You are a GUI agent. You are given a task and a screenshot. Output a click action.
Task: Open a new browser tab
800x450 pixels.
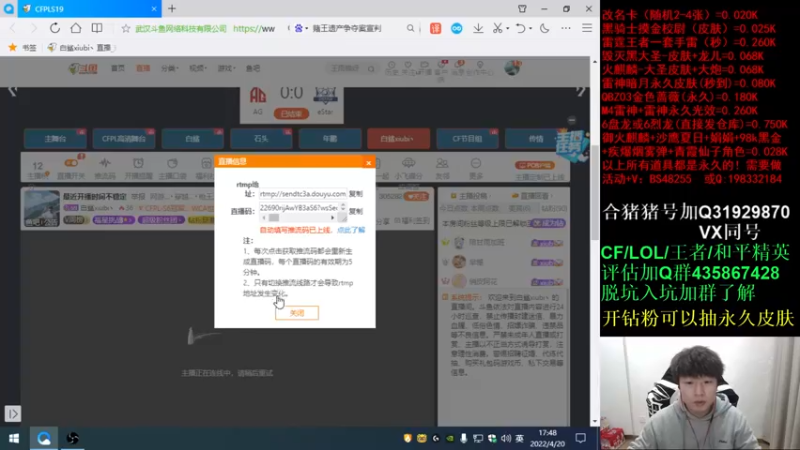tap(172, 9)
